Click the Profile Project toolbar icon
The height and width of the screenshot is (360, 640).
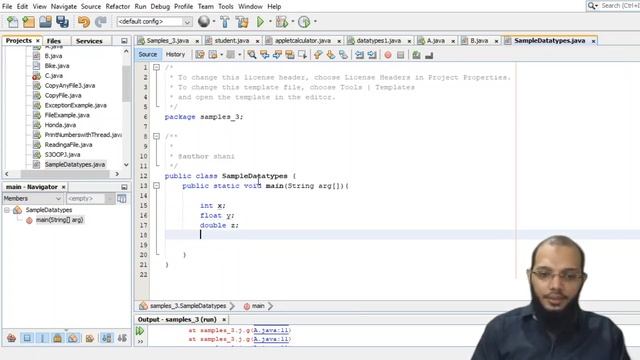[304, 22]
